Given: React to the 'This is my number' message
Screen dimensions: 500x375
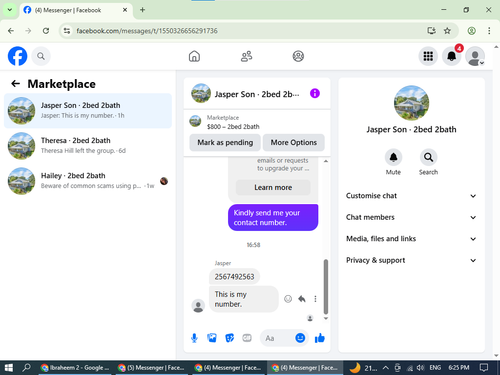Looking at the screenshot, I should click(x=288, y=299).
